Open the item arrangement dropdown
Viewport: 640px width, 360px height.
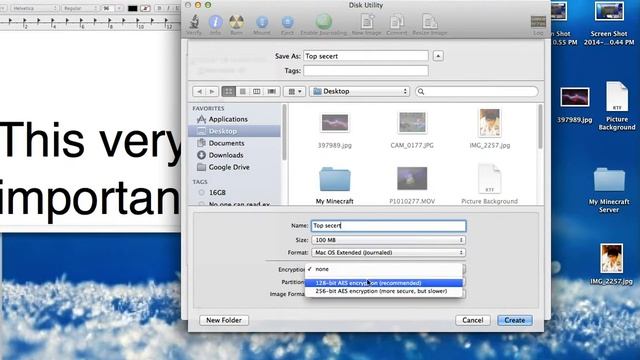tap(294, 91)
